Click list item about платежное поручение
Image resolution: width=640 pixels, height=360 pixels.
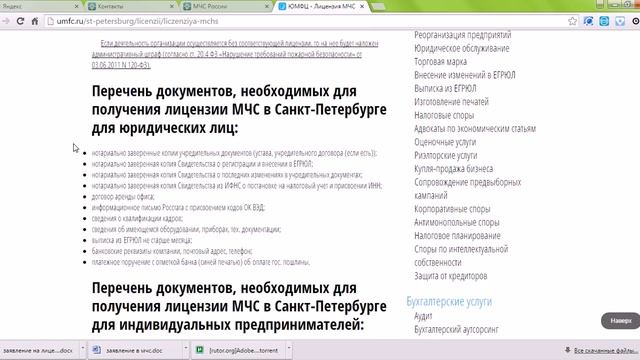point(201,262)
